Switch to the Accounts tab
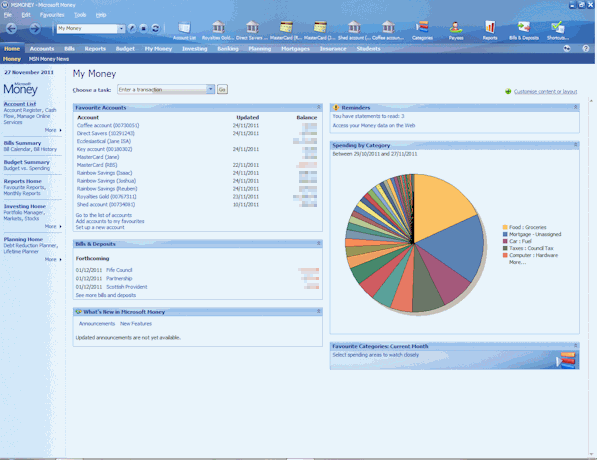597x460 pixels. coord(42,49)
